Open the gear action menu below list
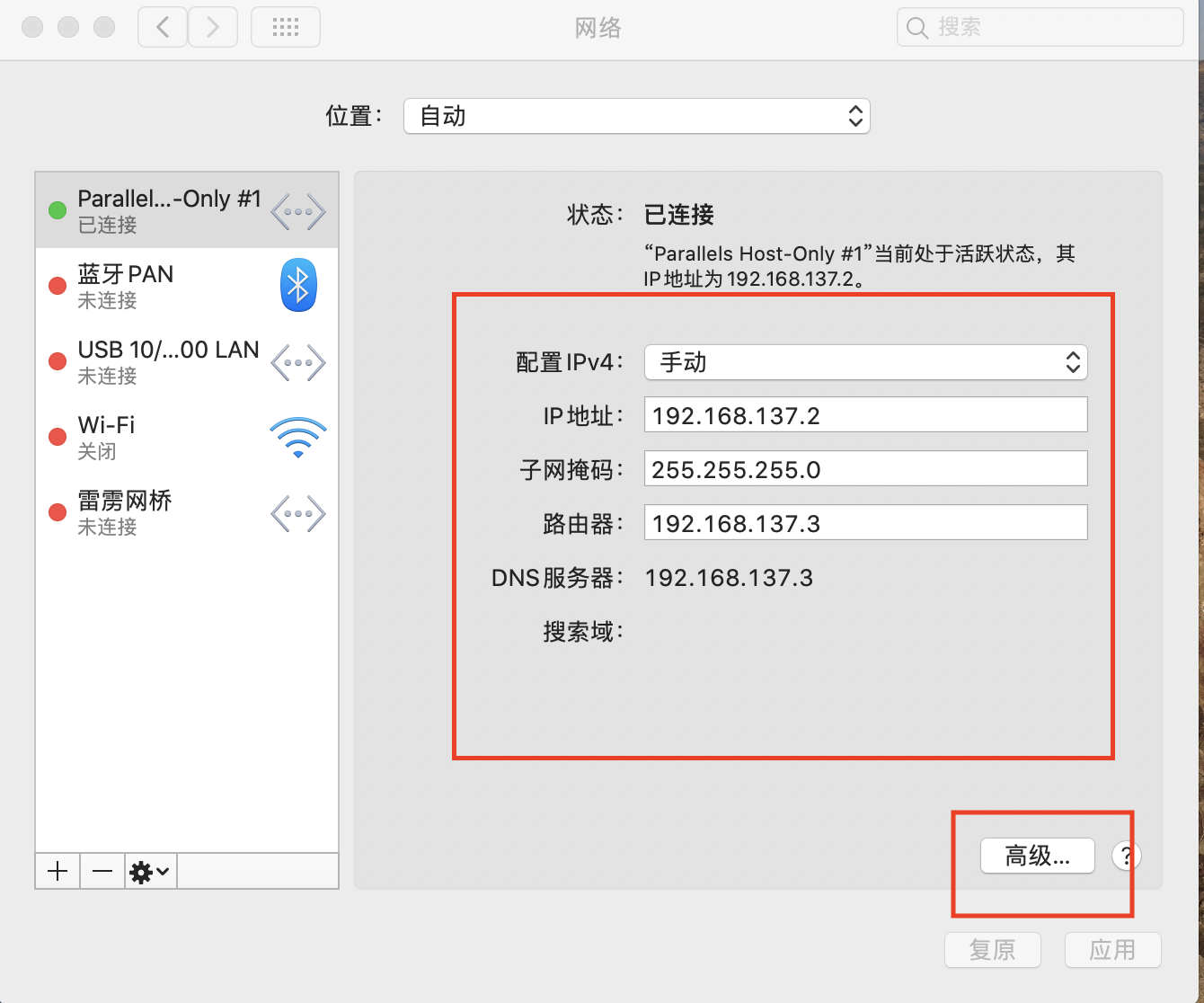Viewport: 1204px width, 1003px height. 151,871
